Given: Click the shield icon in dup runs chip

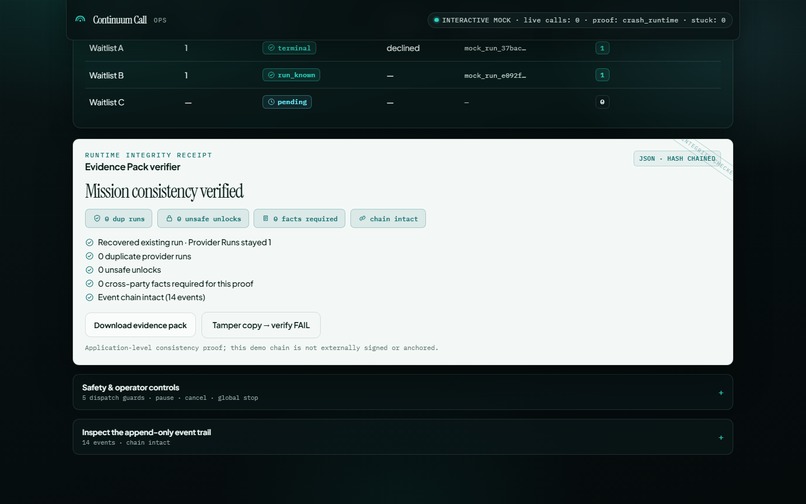Looking at the screenshot, I should click(97, 219).
